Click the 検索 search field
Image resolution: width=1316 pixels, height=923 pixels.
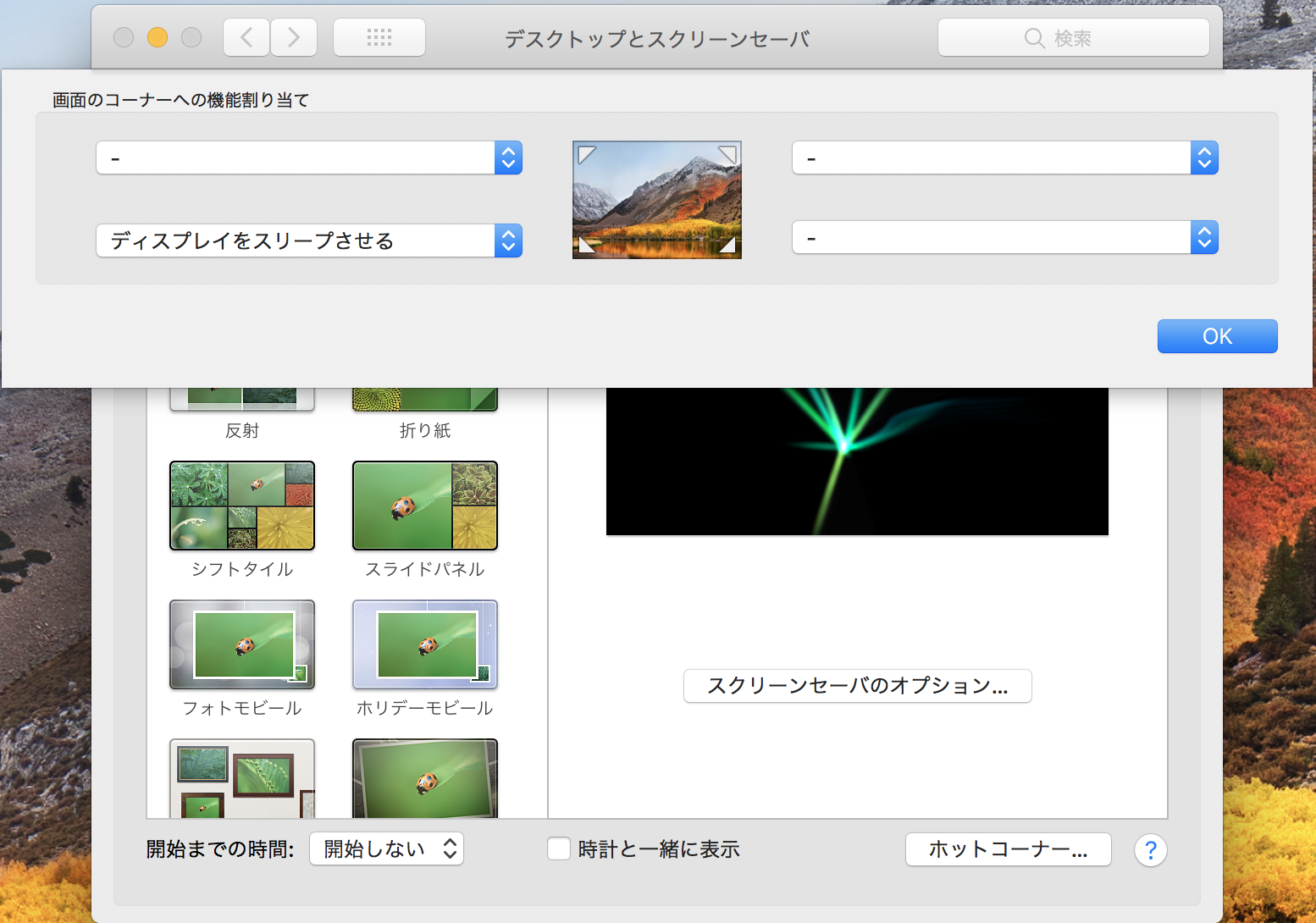pos(1073,38)
